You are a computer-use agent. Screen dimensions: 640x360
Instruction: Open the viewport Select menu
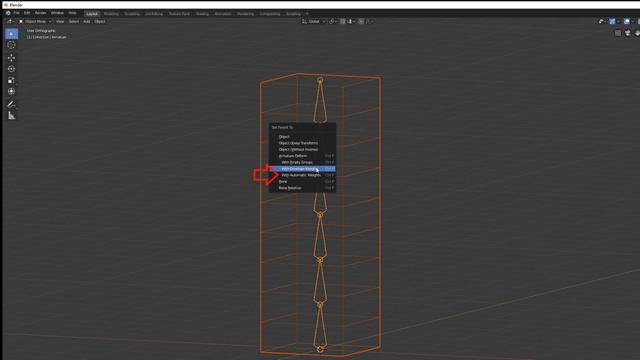point(74,21)
